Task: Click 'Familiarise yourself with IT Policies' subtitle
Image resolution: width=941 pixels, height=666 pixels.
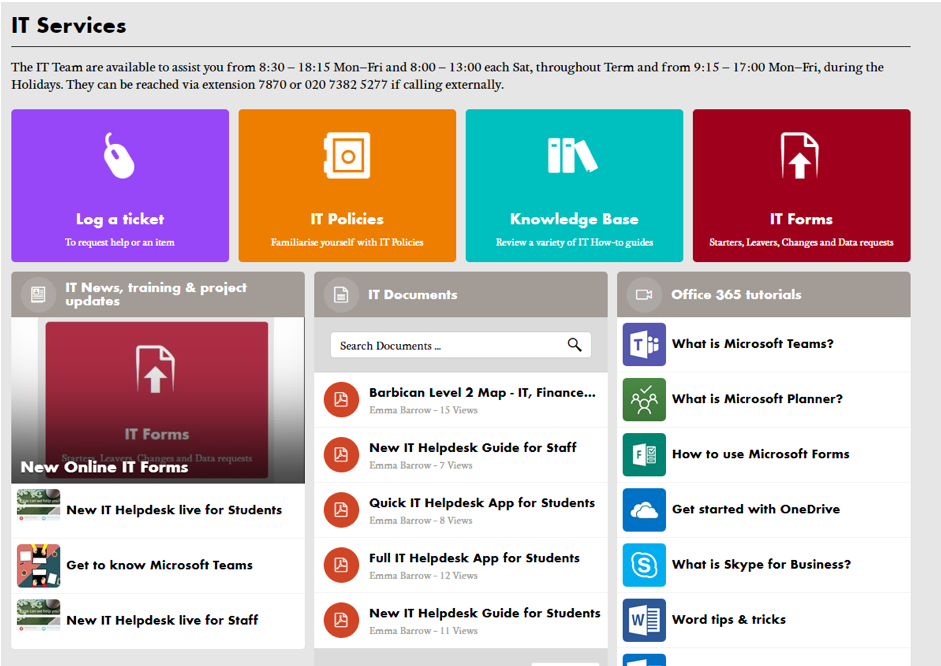Action: click(x=347, y=242)
